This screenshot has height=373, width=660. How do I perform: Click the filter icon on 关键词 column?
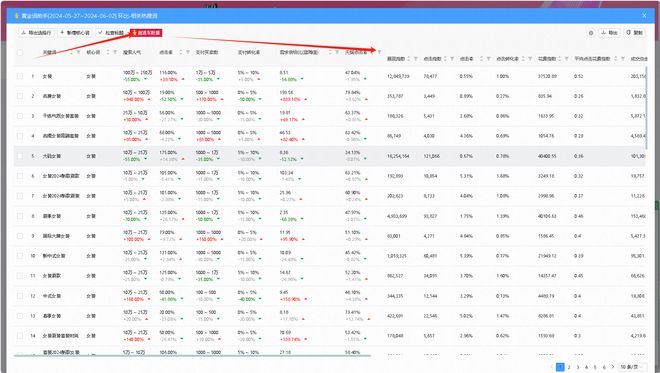point(78,53)
